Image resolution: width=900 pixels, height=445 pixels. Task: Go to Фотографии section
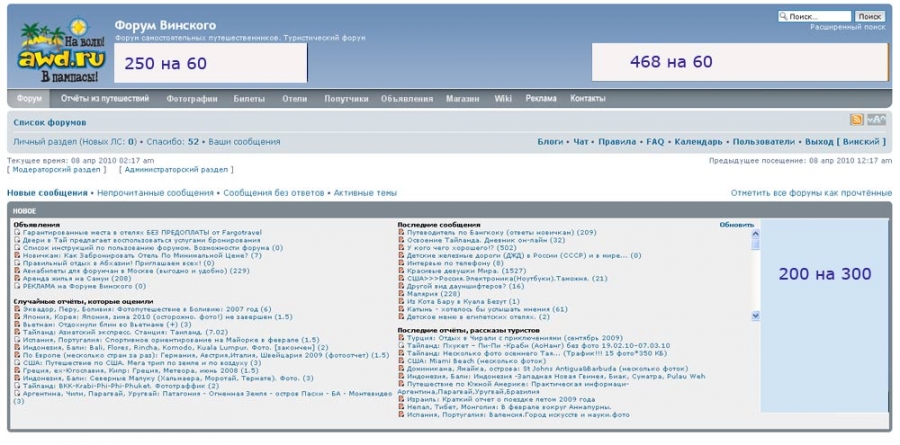(x=192, y=99)
